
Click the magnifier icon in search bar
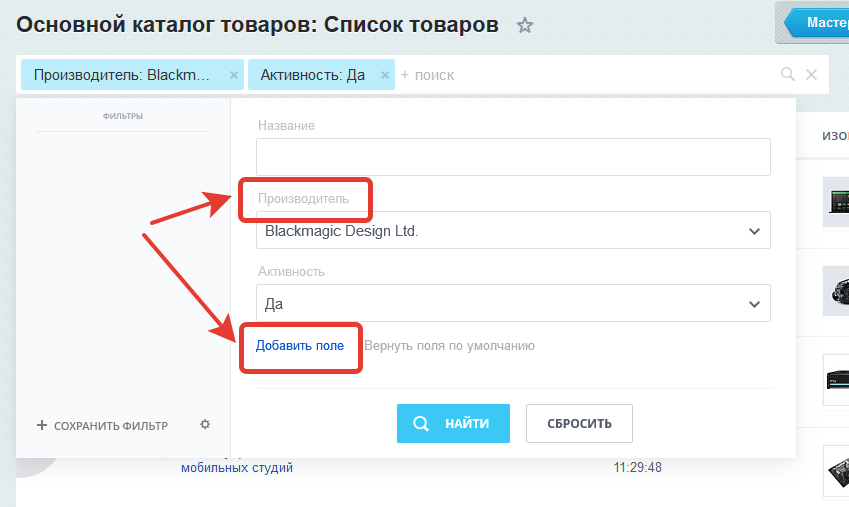pos(788,75)
